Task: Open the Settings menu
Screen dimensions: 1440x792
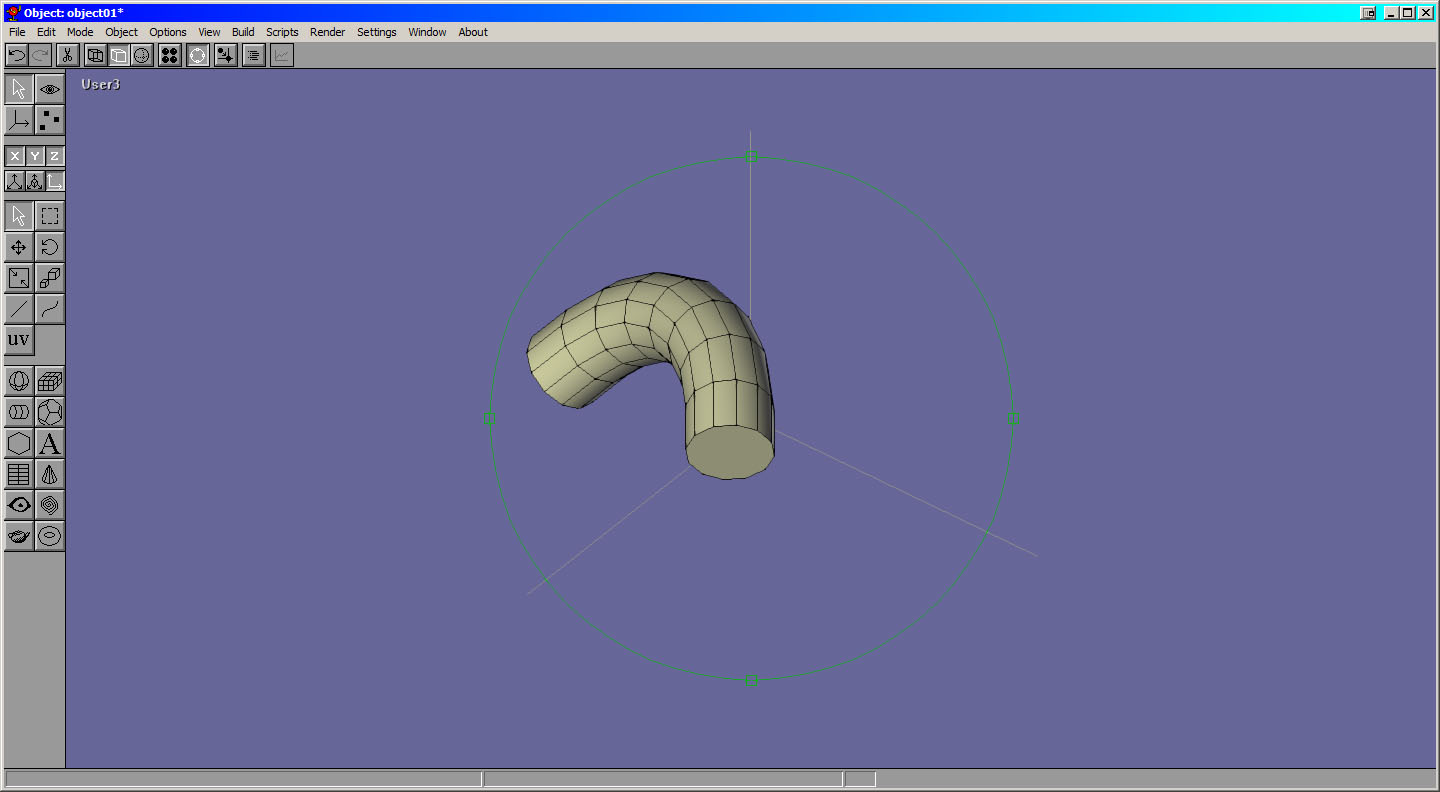Action: (x=376, y=32)
